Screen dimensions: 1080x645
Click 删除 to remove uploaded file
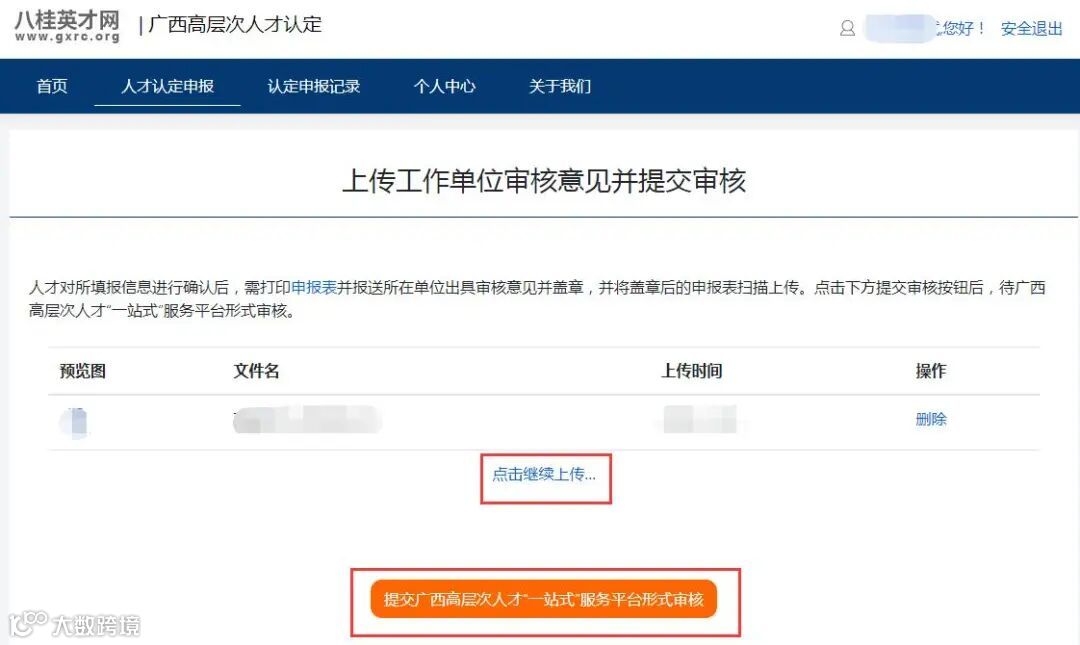coord(931,419)
